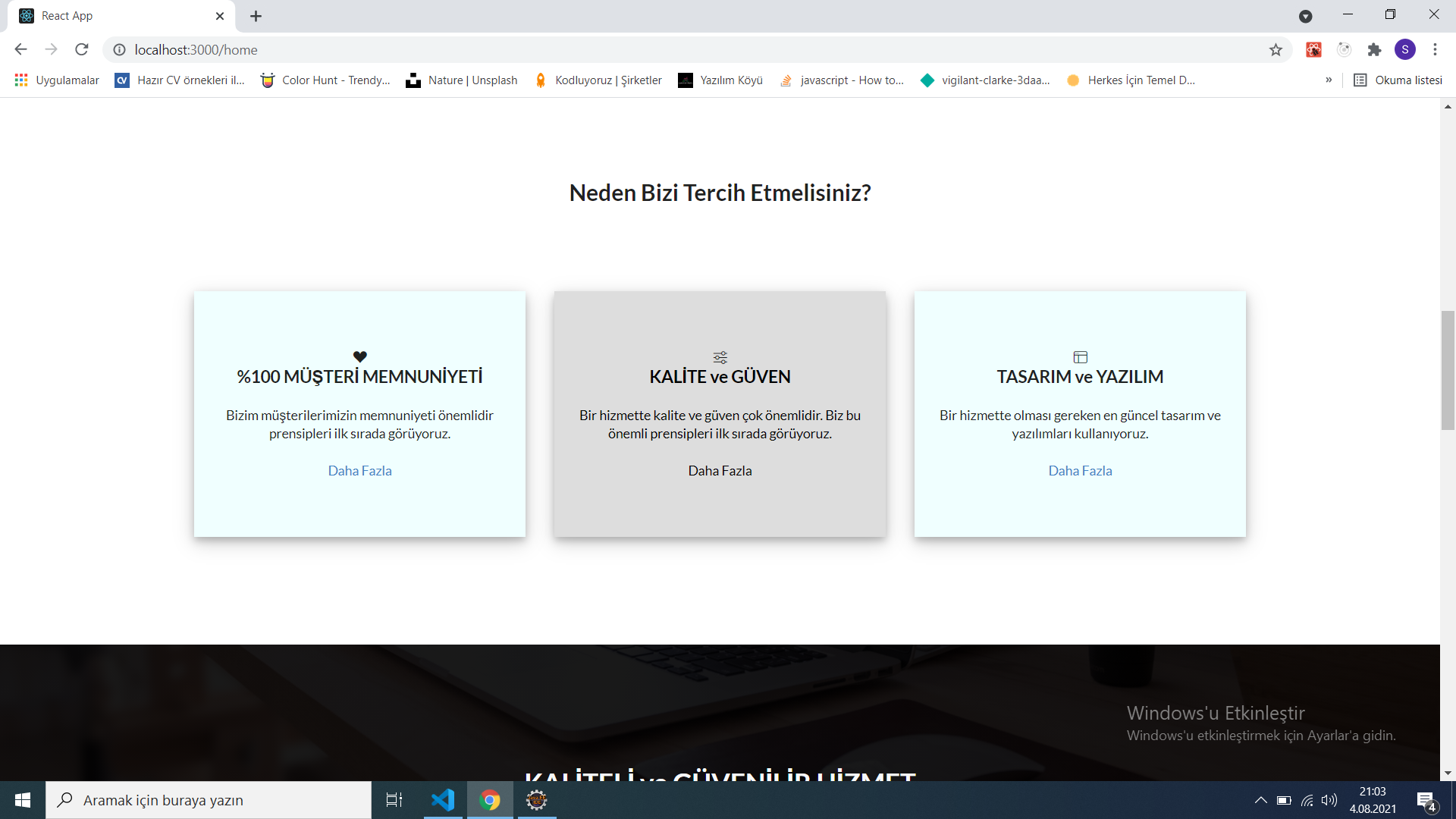This screenshot has width=1456, height=819.
Task: Open the Chrome extensions puzzle icon
Action: click(x=1375, y=49)
